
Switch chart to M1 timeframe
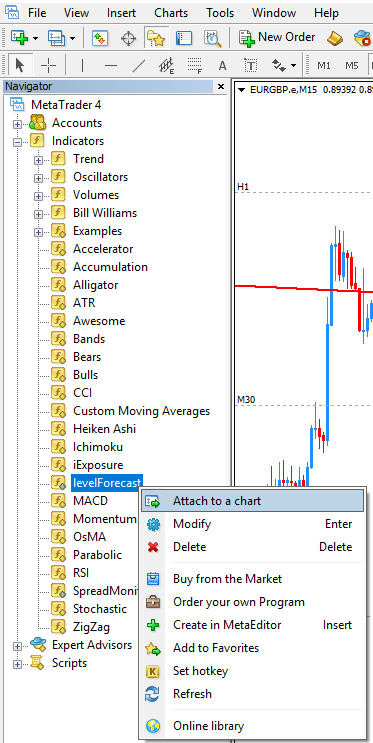[324, 65]
